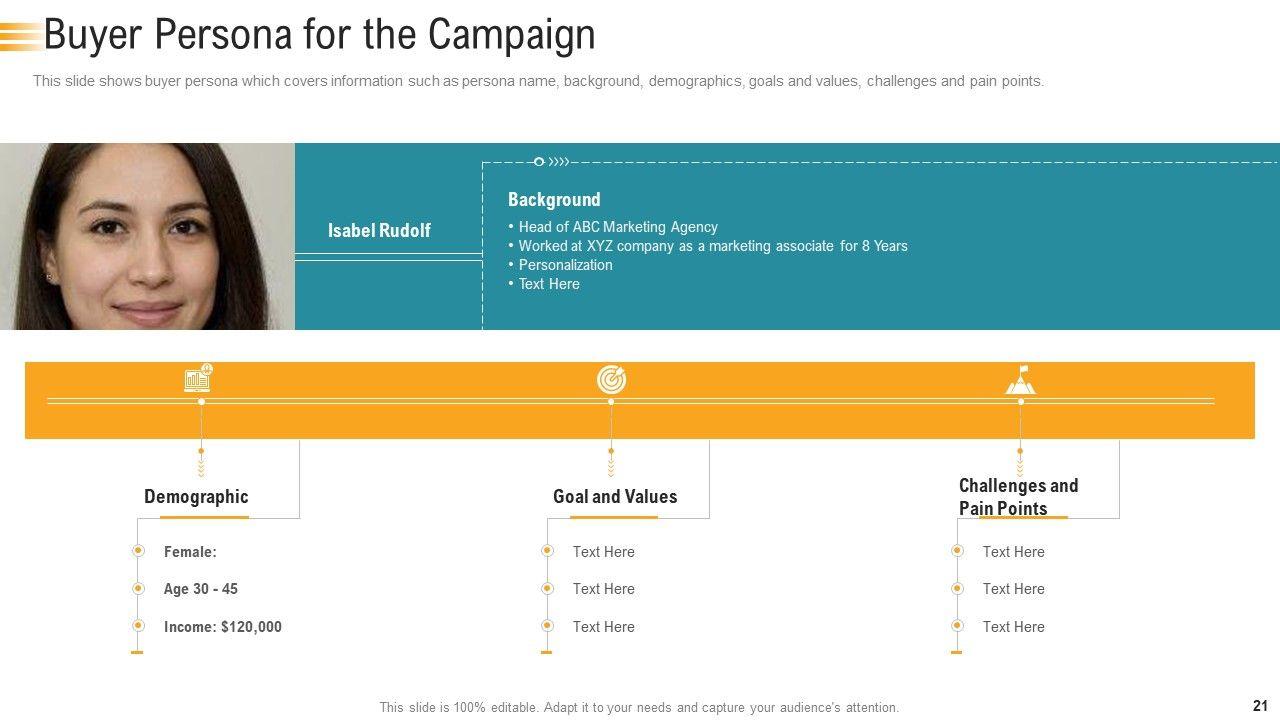Click the slide number 21

click(x=1259, y=706)
